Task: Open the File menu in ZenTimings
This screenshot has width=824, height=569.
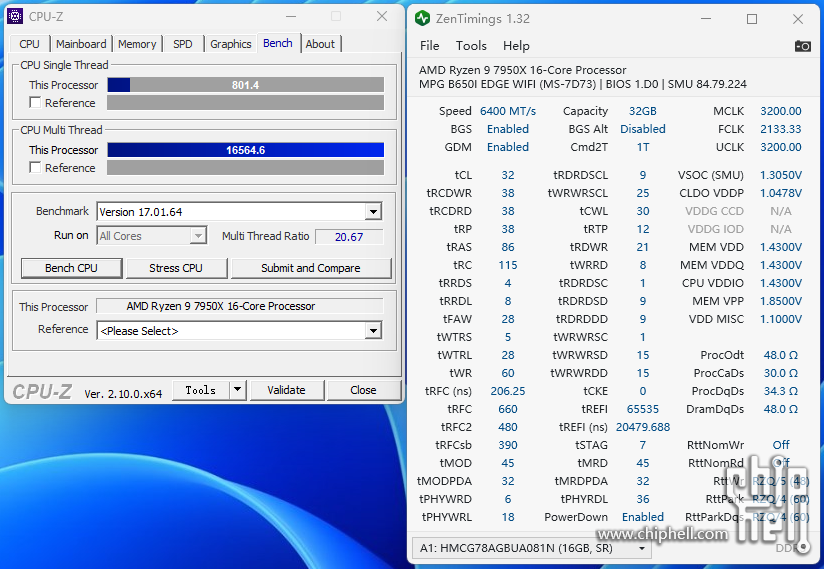Action: (429, 46)
